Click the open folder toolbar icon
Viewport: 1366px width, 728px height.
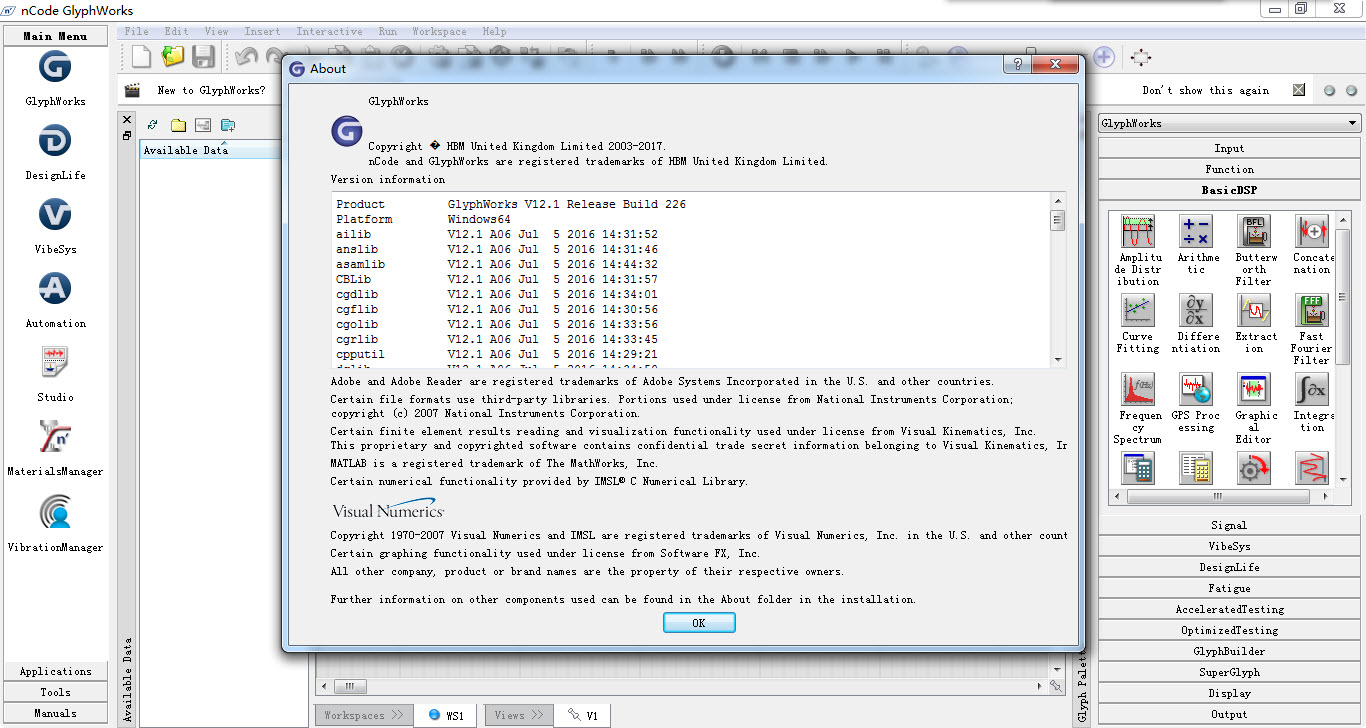174,57
